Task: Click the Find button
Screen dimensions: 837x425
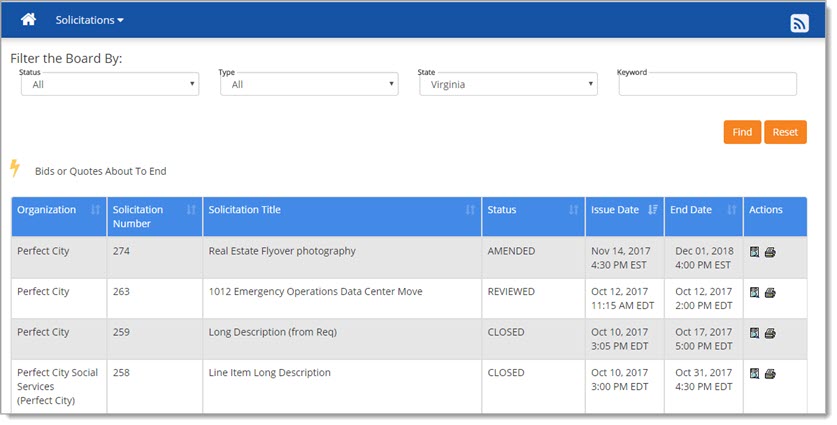Action: [742, 132]
